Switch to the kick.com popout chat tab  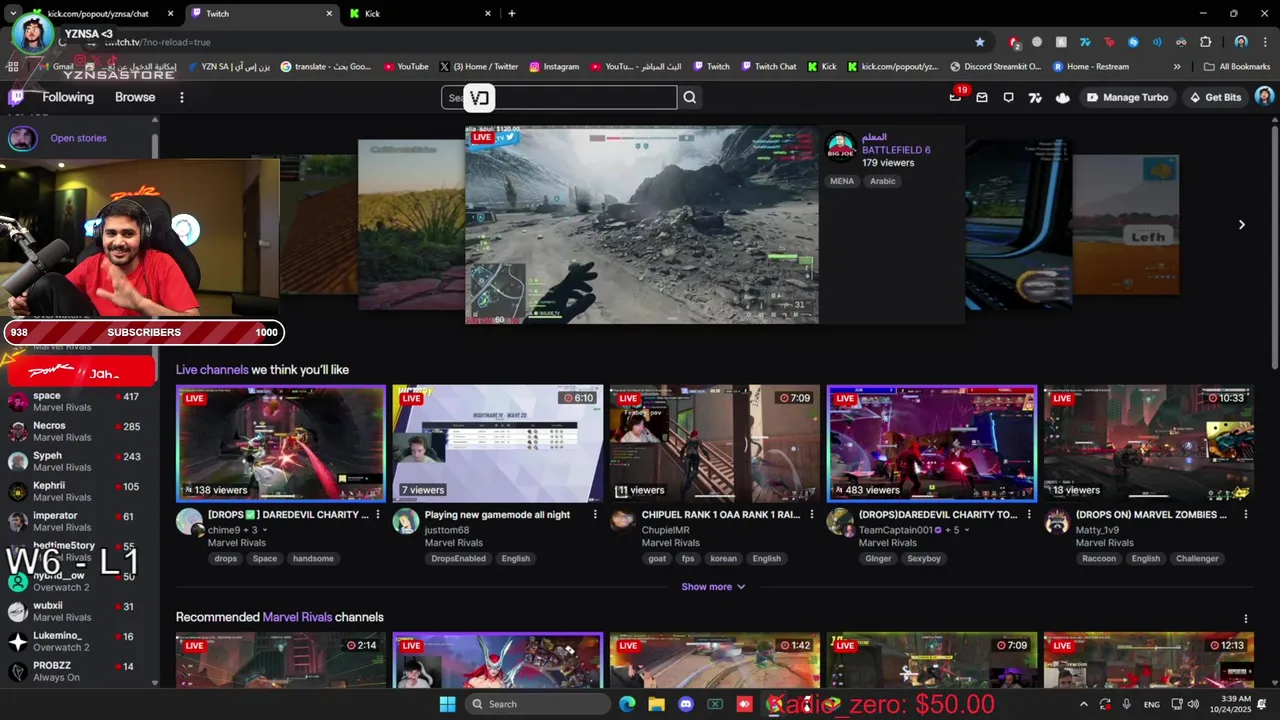coord(98,14)
